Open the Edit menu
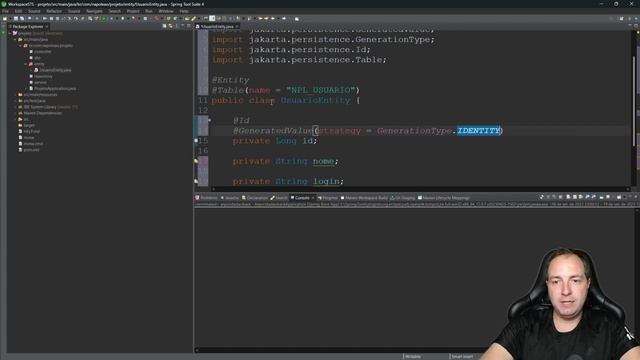This screenshot has height=360, width=640. (18, 11)
